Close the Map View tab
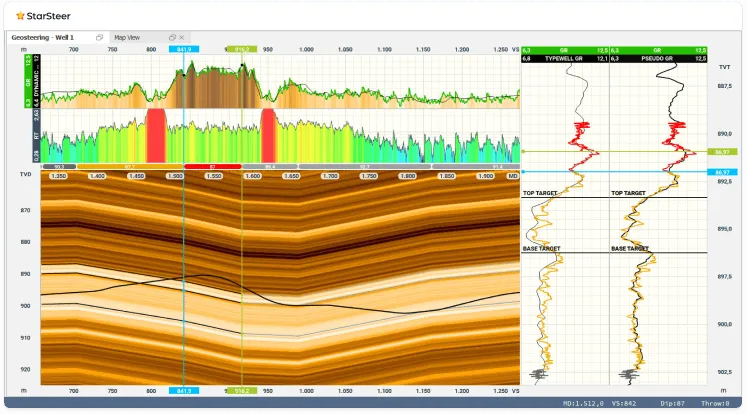The image size is (746, 414). click(182, 37)
